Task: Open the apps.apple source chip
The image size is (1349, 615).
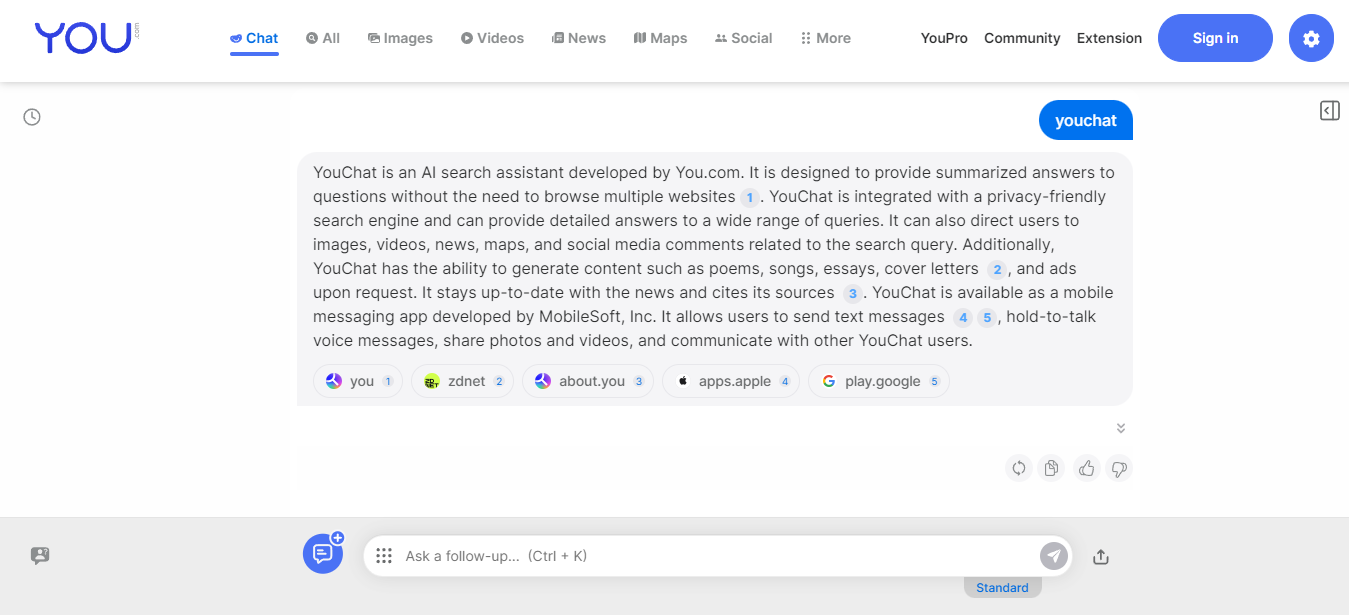Action: [x=731, y=381]
